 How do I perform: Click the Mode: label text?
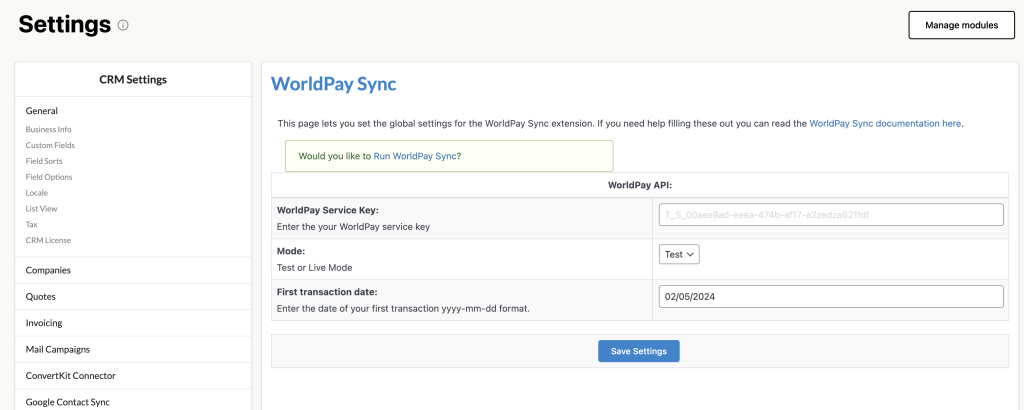coord(291,251)
